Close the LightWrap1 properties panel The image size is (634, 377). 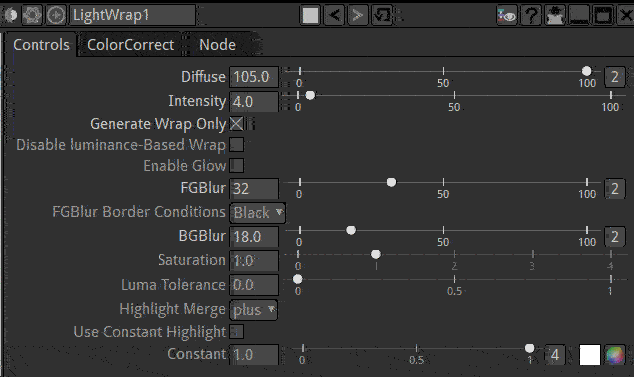pyautogui.click(x=626, y=15)
